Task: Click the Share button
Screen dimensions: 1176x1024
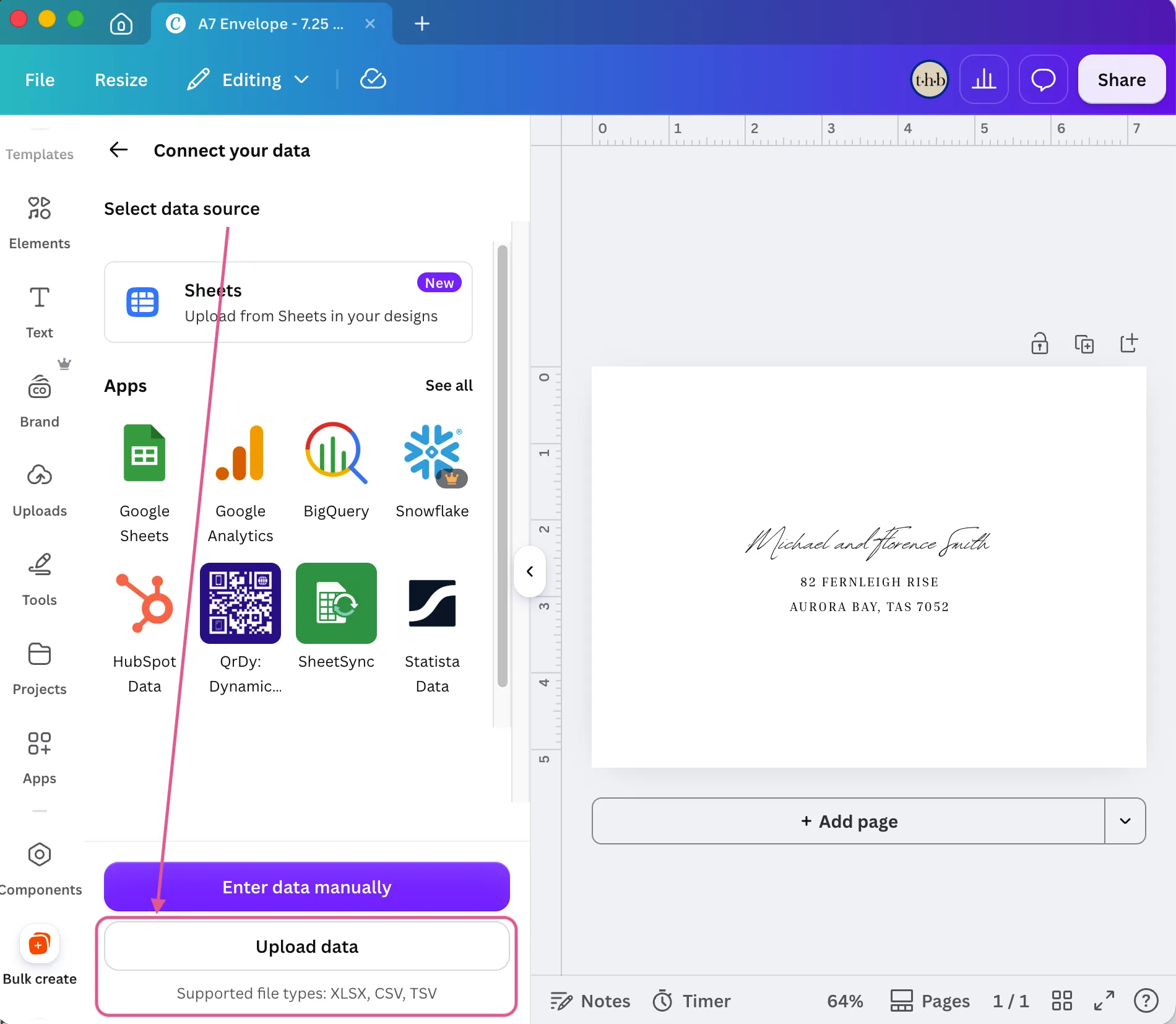Action: pos(1122,79)
